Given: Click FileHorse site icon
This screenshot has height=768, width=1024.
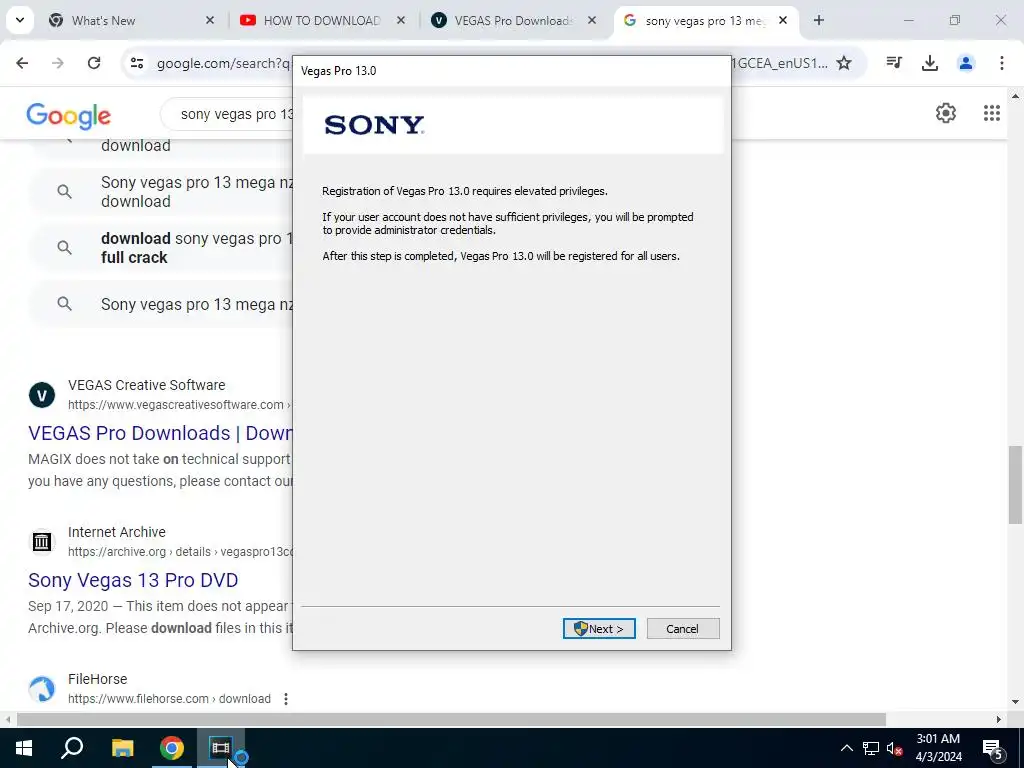Looking at the screenshot, I should pos(42,689).
